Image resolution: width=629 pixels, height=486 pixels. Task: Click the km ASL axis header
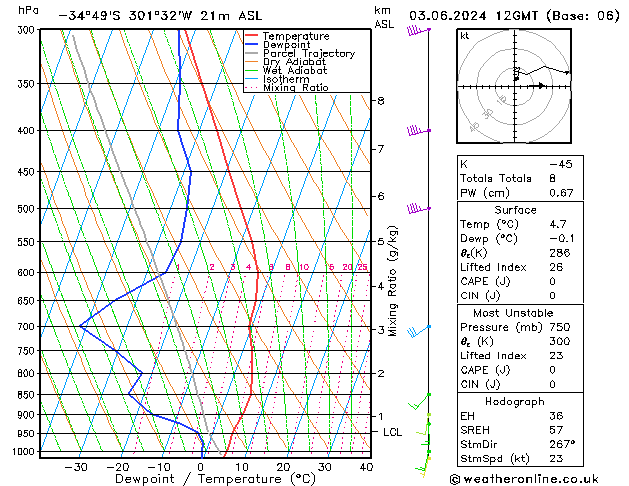(384, 17)
